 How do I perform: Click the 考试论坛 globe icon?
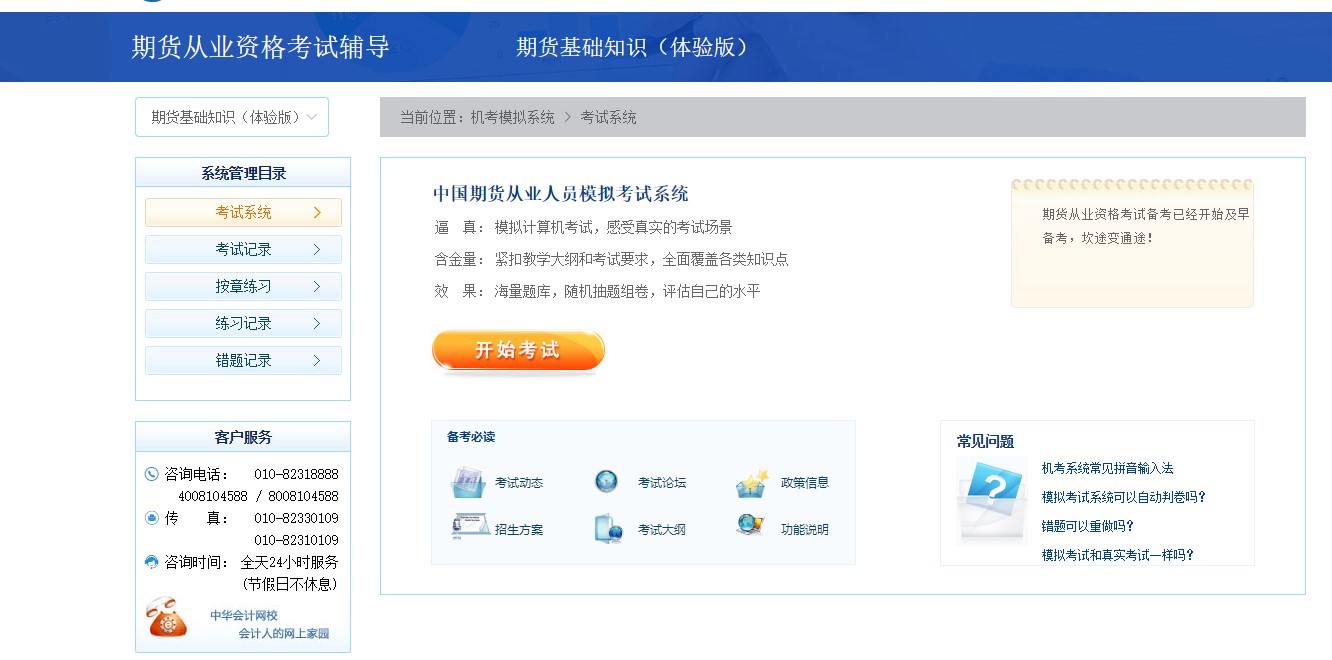point(604,481)
